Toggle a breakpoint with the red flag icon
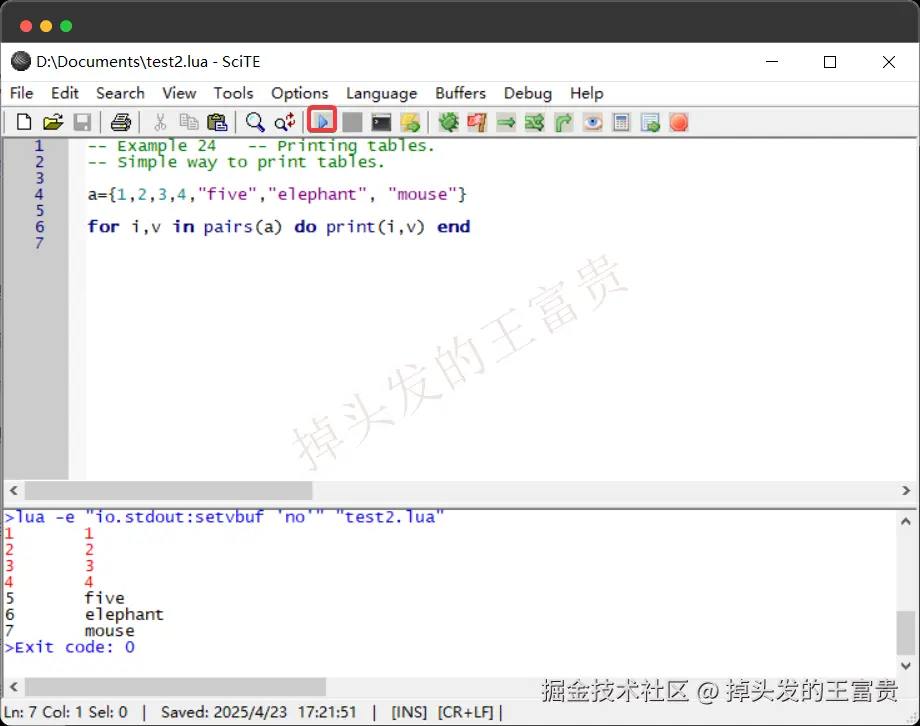This screenshot has height=726, width=920. (x=477, y=121)
